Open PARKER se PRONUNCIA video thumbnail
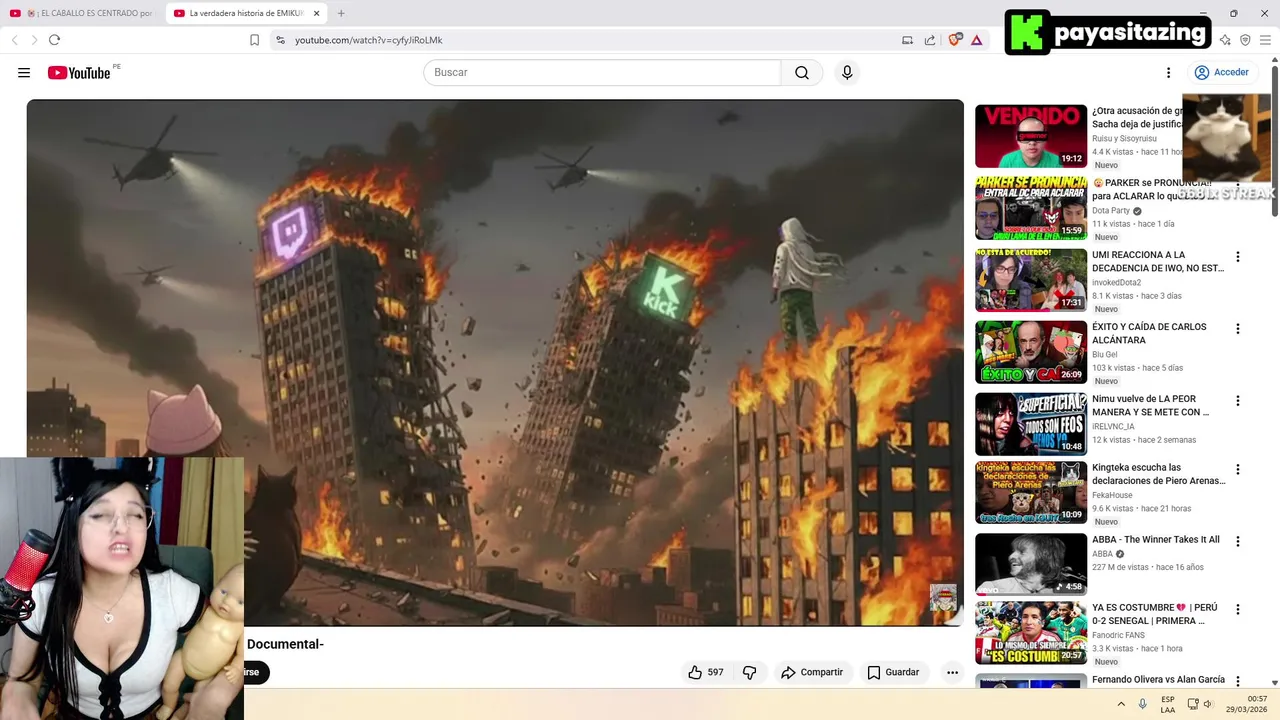Screen dimensions: 1280x720 point(1031,208)
